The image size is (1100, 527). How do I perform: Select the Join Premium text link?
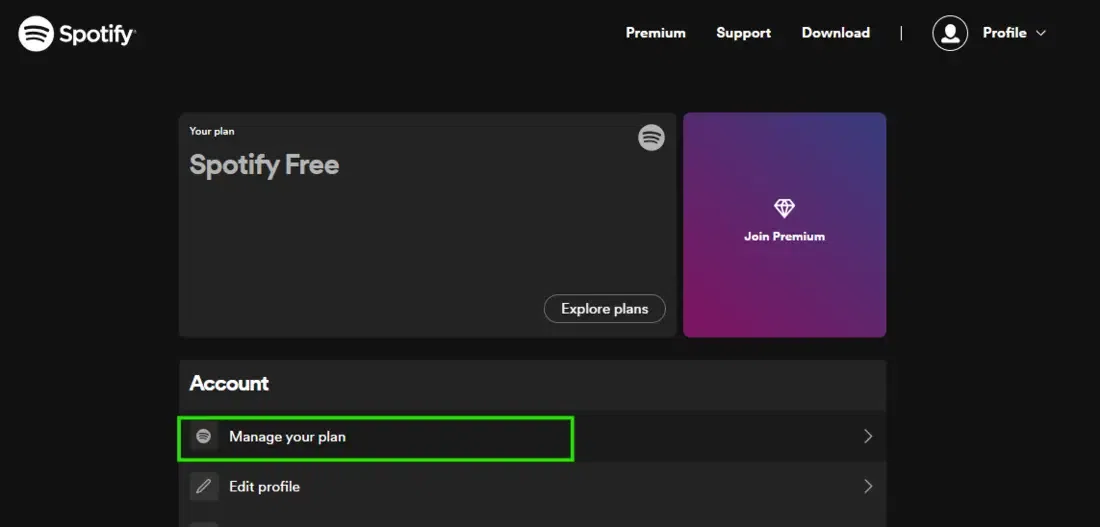[784, 237]
